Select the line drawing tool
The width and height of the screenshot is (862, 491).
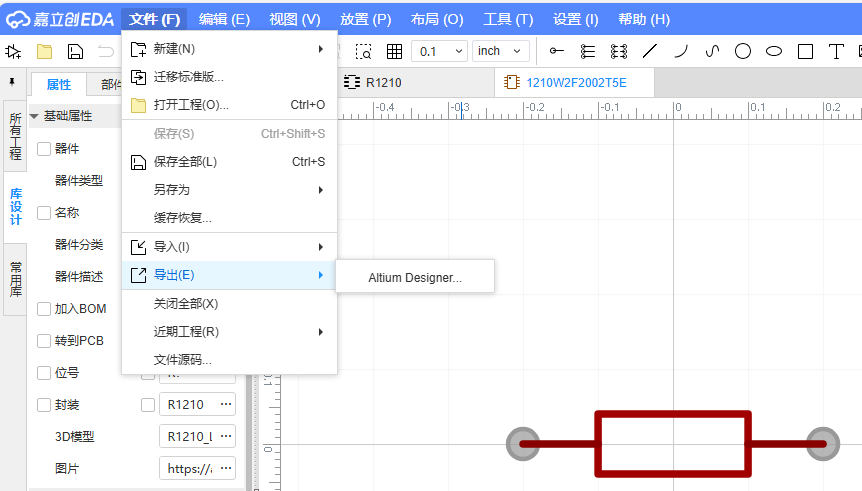point(650,51)
